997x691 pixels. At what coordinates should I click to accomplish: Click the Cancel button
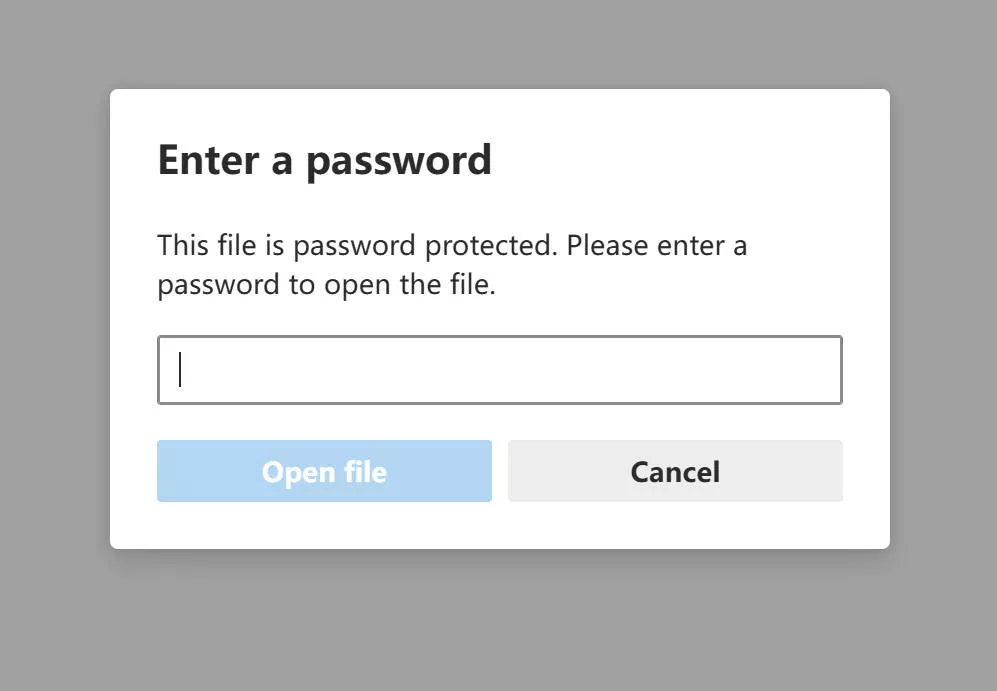pos(675,471)
